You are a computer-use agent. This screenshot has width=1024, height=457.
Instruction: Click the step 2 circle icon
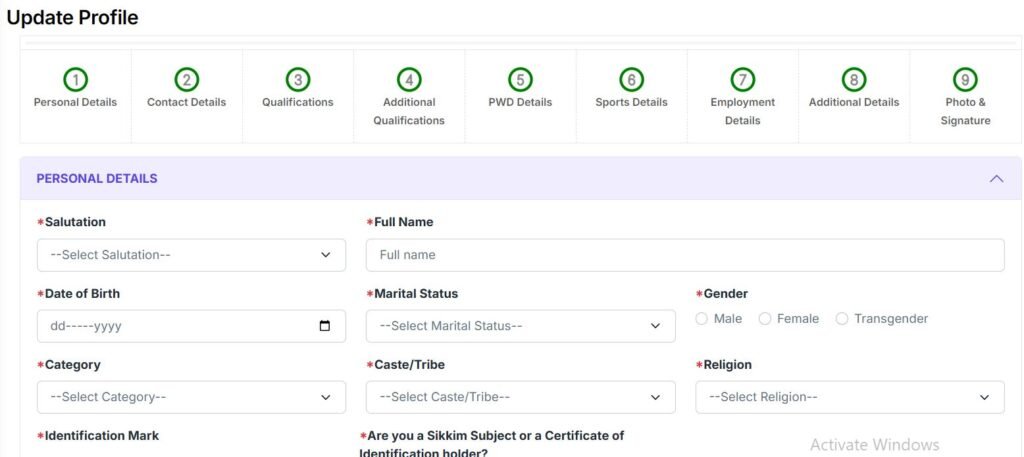tap(187, 80)
